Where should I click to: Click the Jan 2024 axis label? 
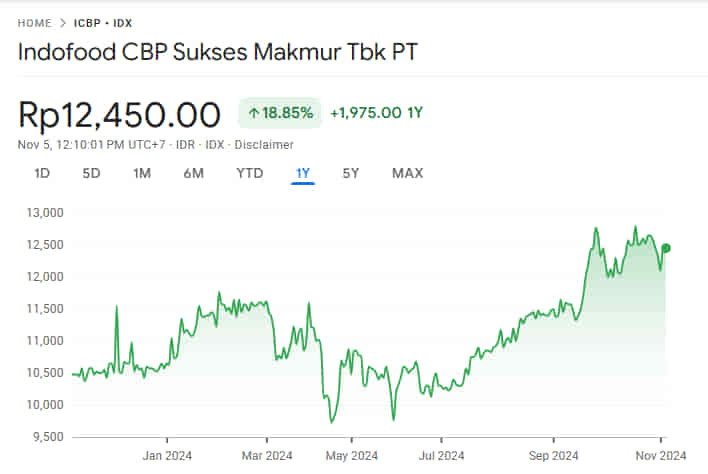click(x=166, y=454)
